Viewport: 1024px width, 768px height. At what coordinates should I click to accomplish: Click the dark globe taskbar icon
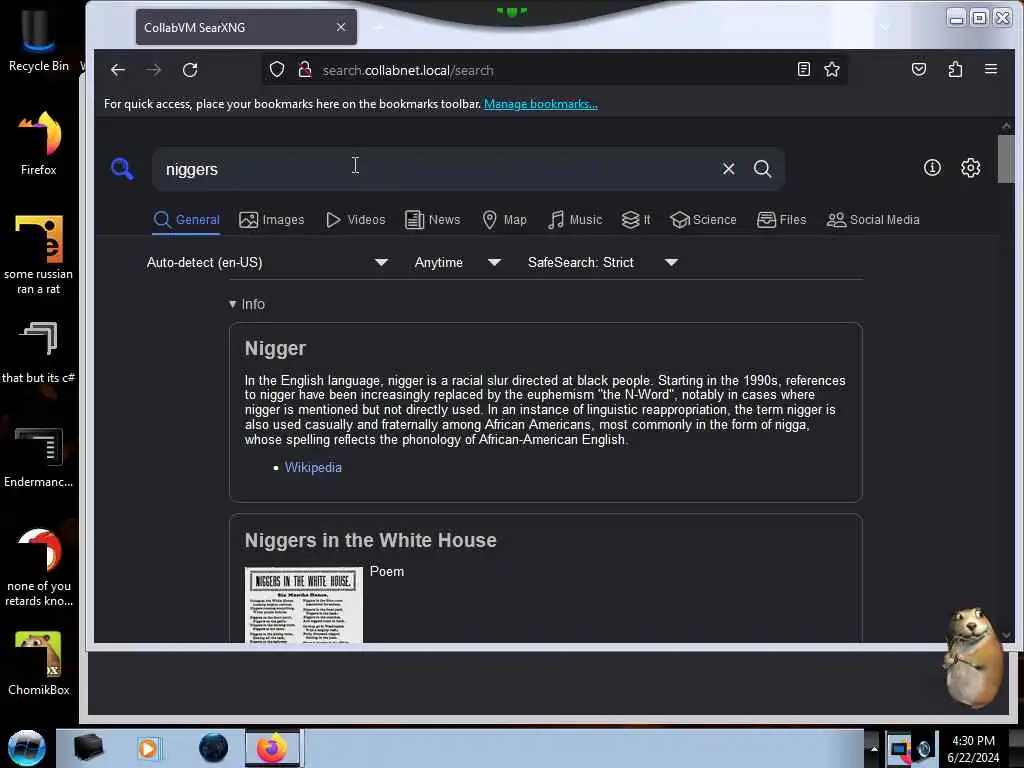coord(214,748)
